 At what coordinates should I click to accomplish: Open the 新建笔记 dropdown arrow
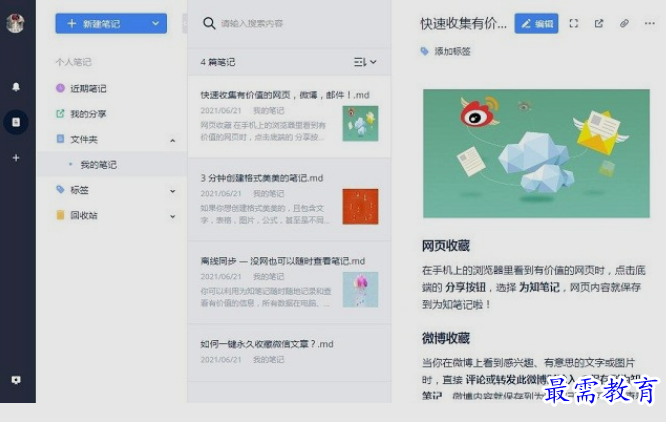pyautogui.click(x=155, y=23)
